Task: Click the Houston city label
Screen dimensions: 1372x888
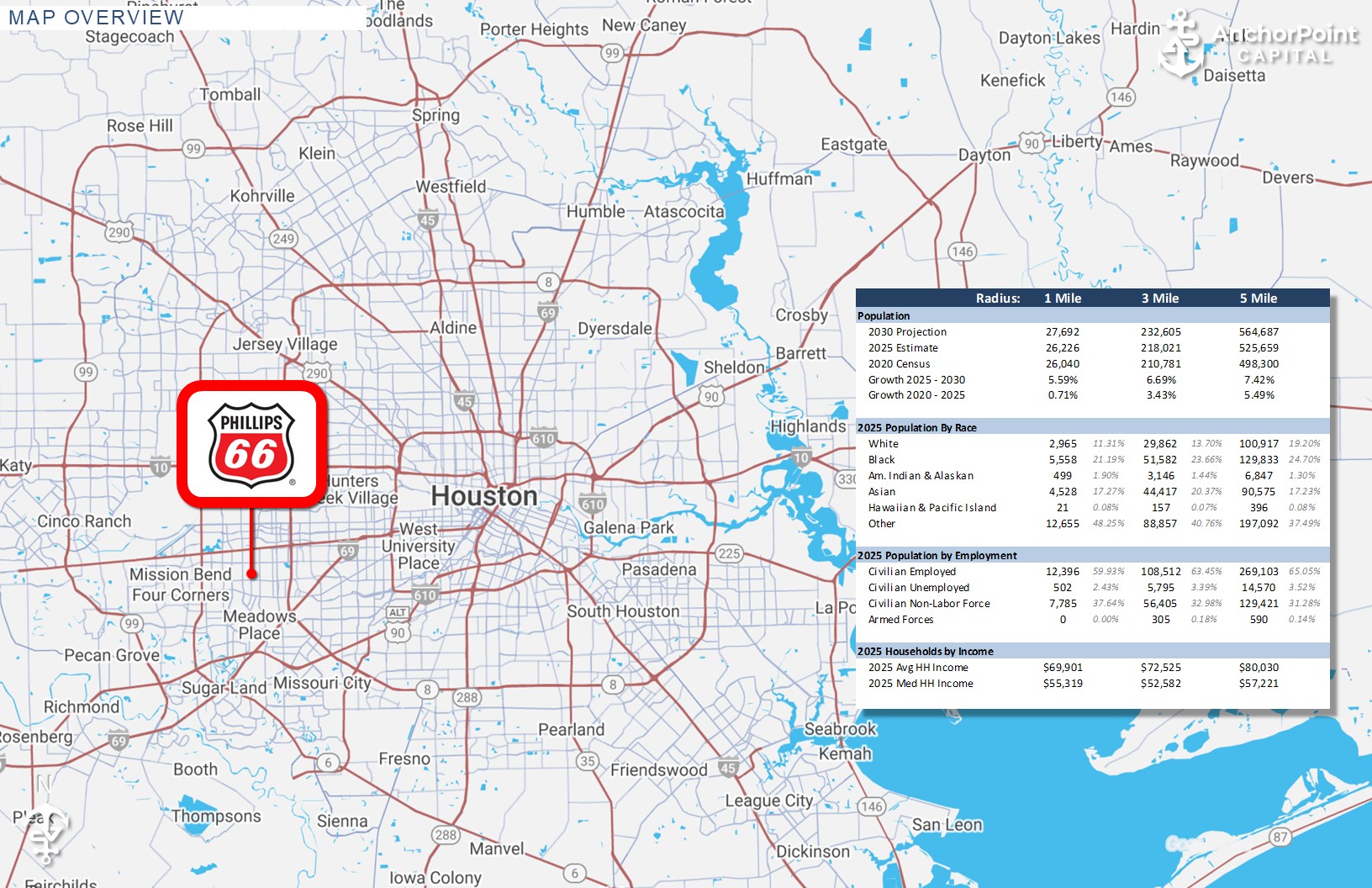Action: 484,496
